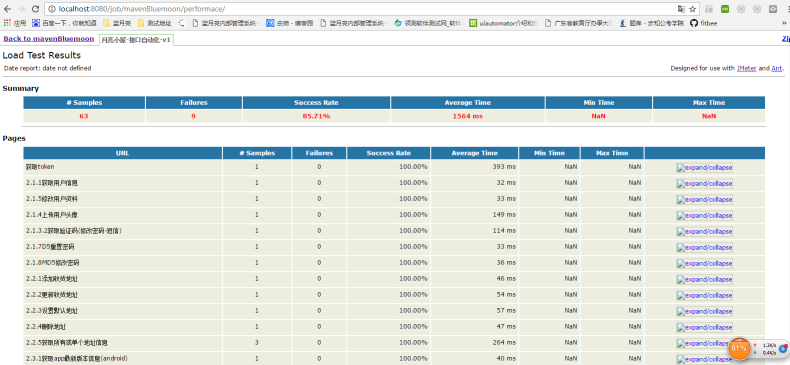The image size is (790, 365).
Task: Bookmark this page with the star icon
Action: tap(693, 9)
